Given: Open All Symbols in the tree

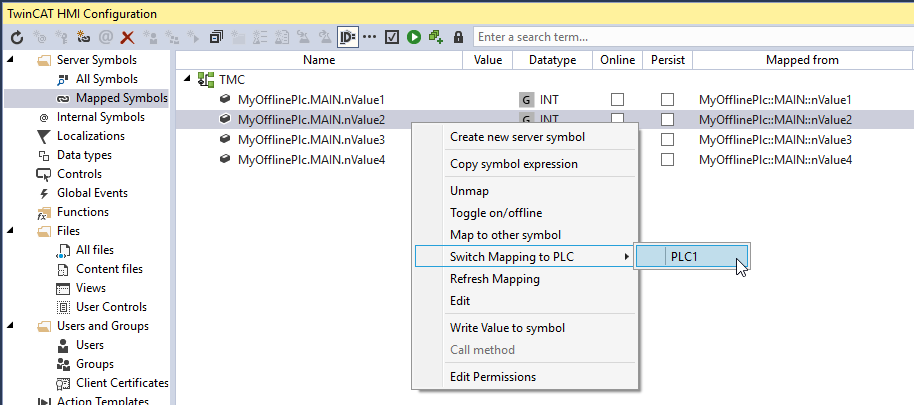Looking at the screenshot, I should (107, 79).
